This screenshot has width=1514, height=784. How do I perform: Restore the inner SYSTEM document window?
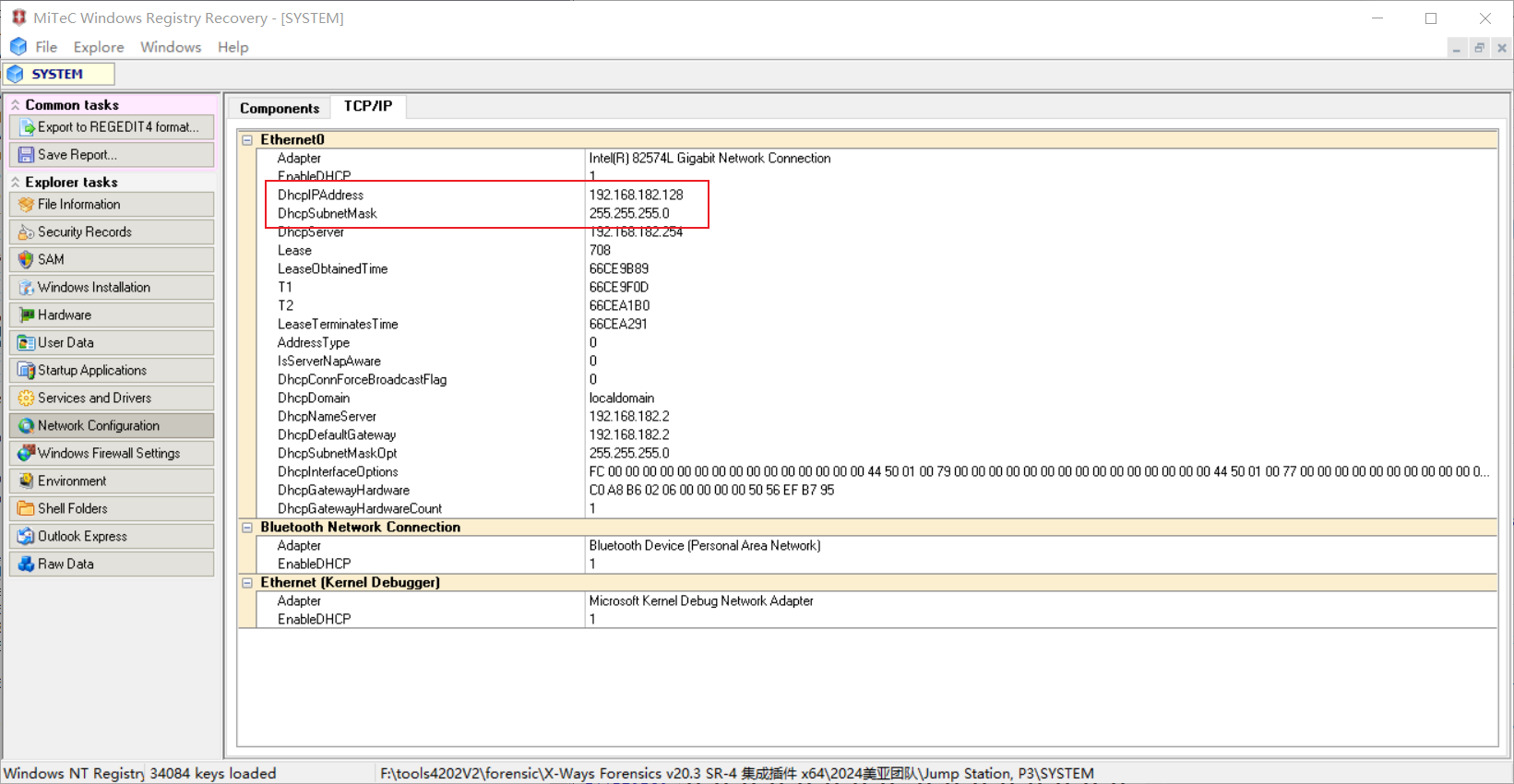pos(1479,48)
